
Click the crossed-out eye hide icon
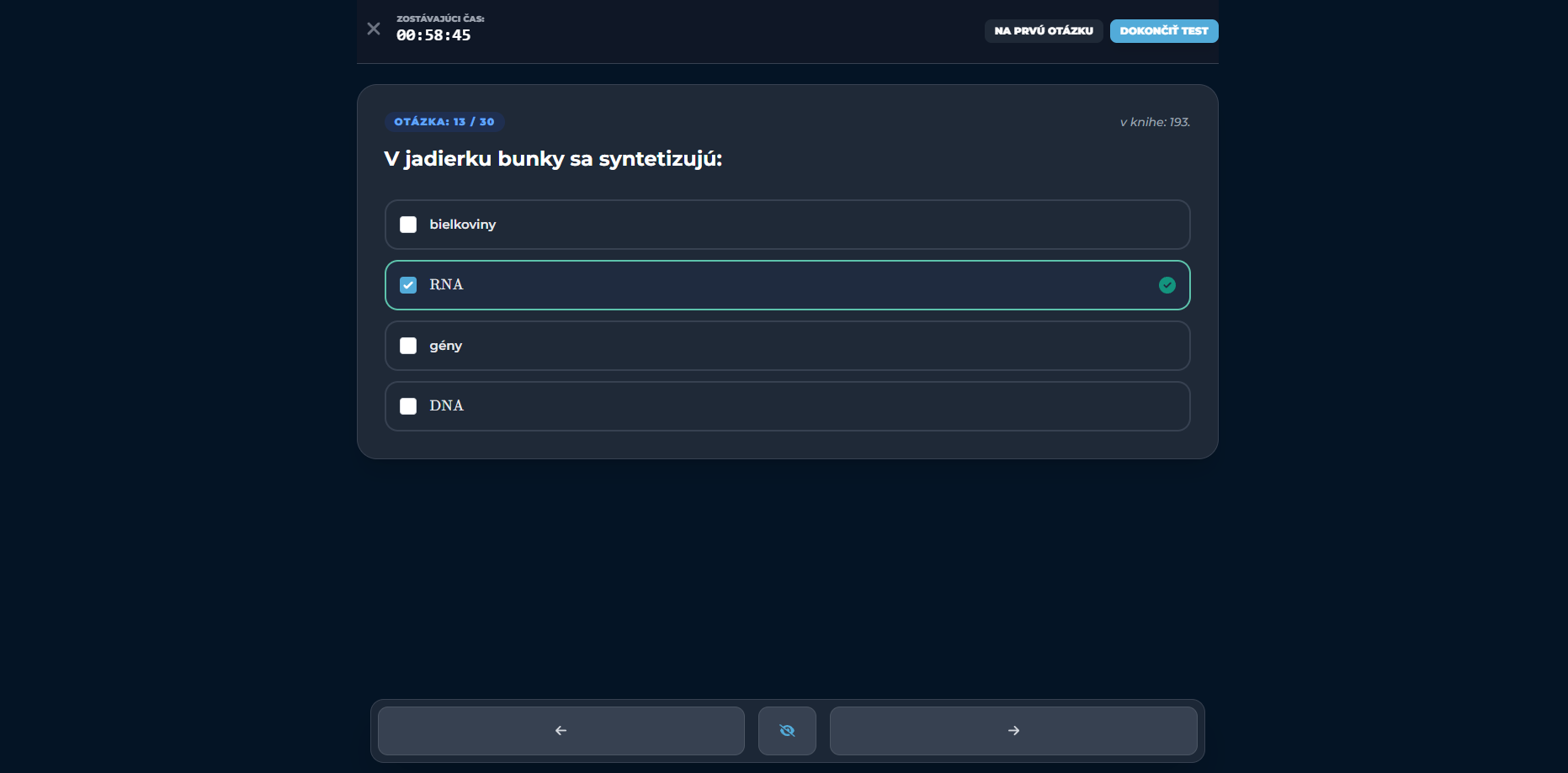(x=787, y=731)
